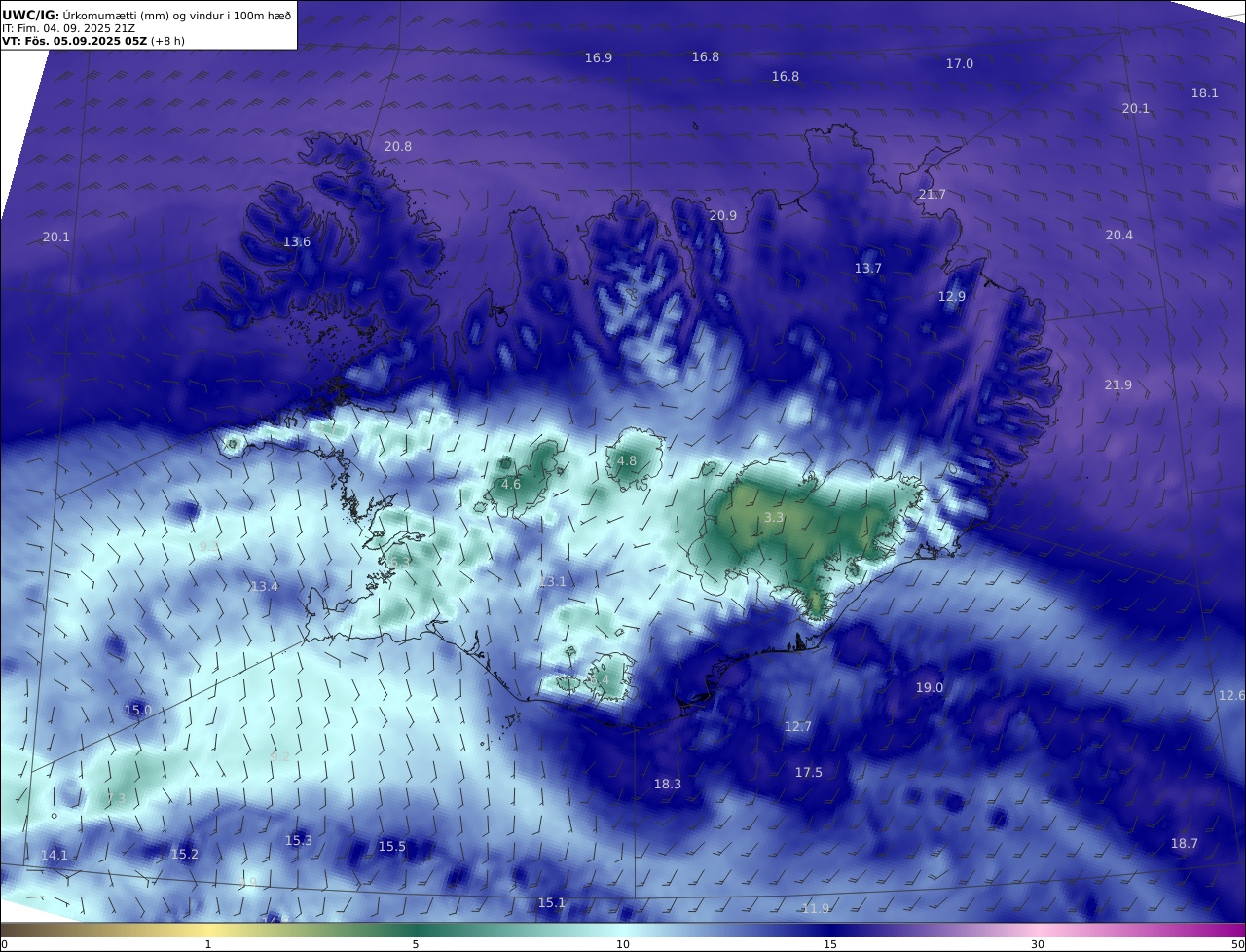Click the 20.9 precipitation value
1246x952 pixels.
tap(723, 216)
